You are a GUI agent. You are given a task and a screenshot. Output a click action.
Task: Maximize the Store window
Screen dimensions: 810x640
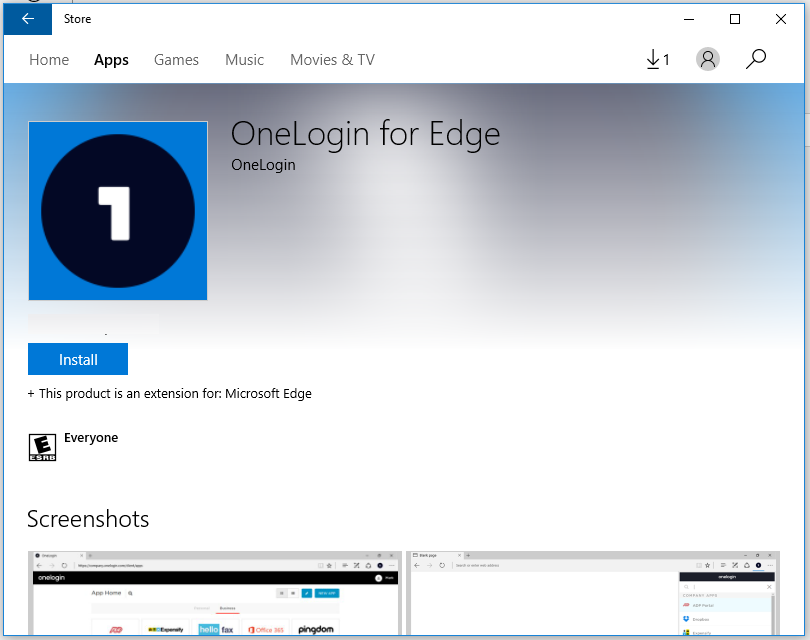(735, 19)
